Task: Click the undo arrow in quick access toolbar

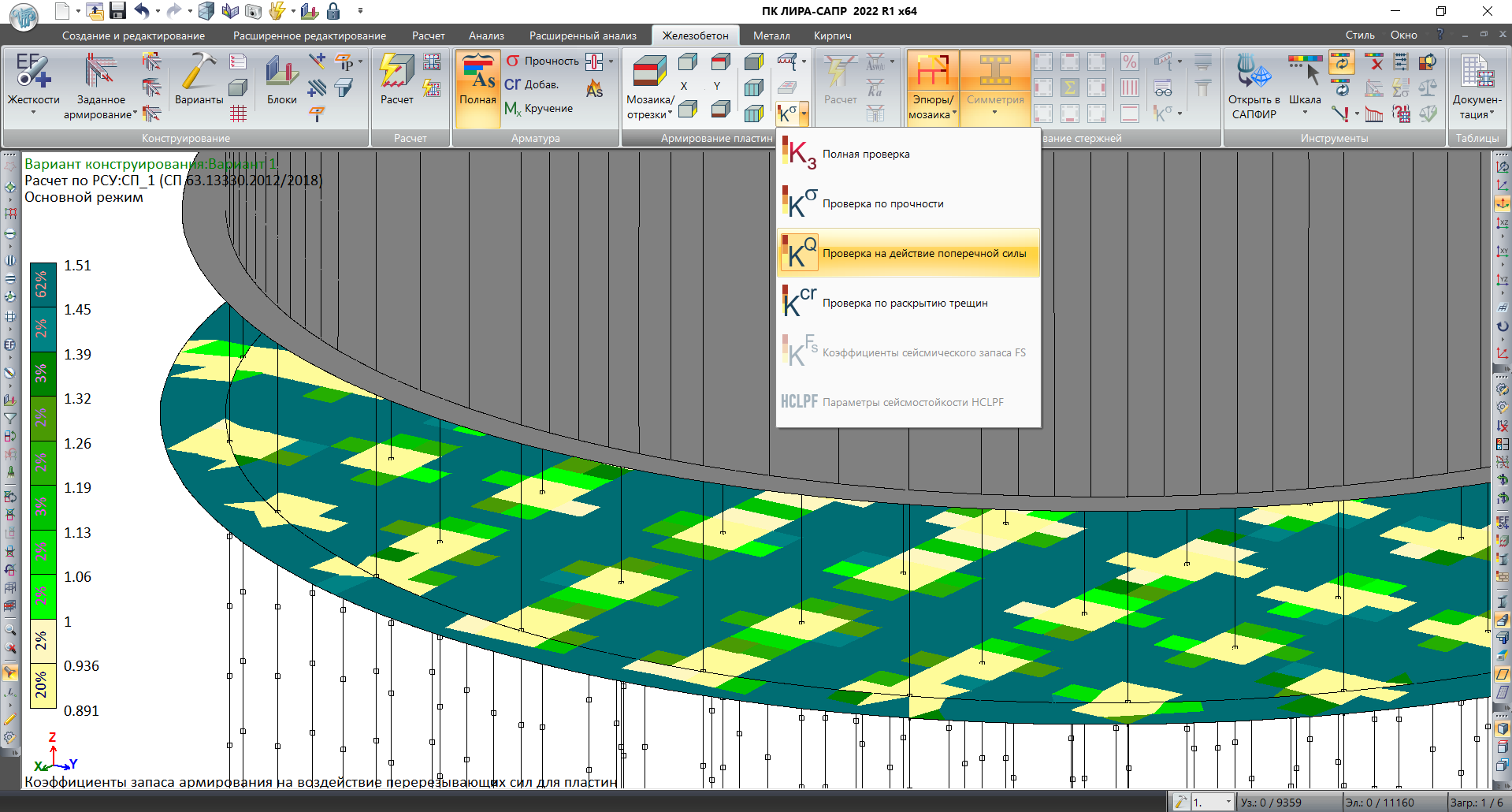Action: click(142, 11)
